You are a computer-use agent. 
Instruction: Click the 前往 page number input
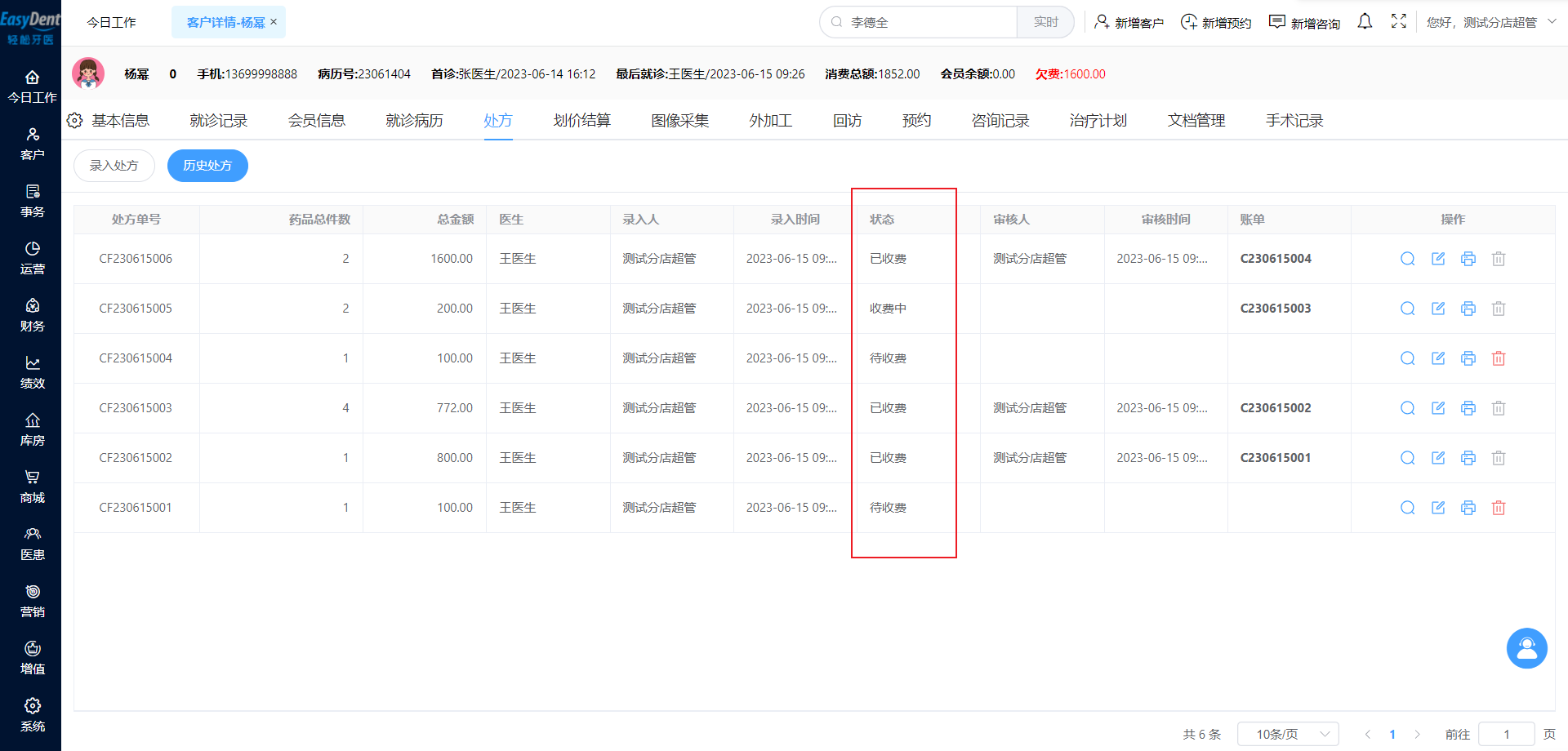click(1507, 734)
